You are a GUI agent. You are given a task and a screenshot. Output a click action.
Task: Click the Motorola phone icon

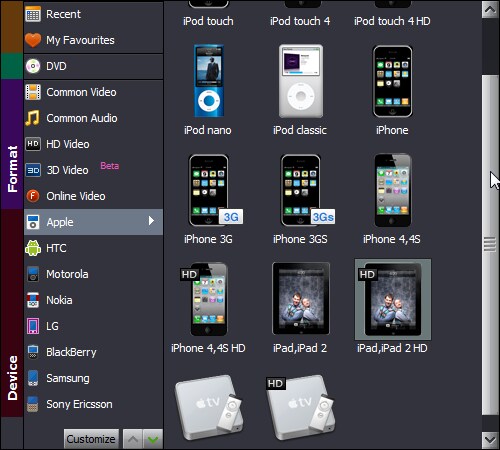click(33, 274)
